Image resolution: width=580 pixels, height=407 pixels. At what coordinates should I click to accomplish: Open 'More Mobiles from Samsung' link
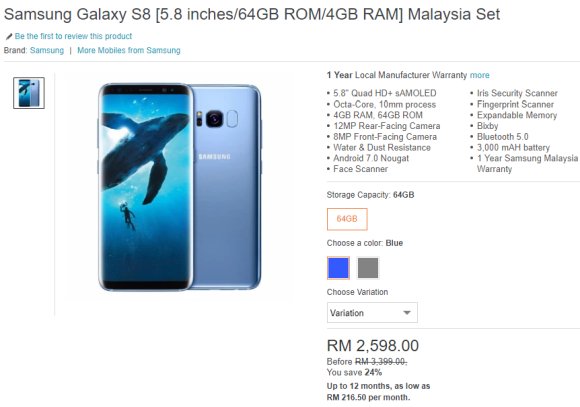click(x=129, y=50)
